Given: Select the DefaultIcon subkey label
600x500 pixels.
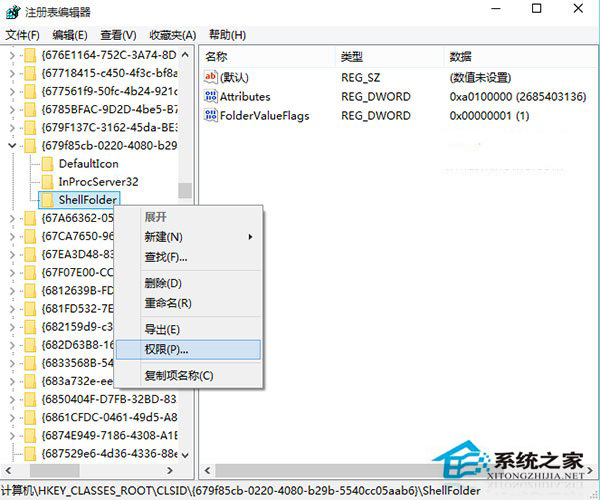Looking at the screenshot, I should tap(88, 164).
